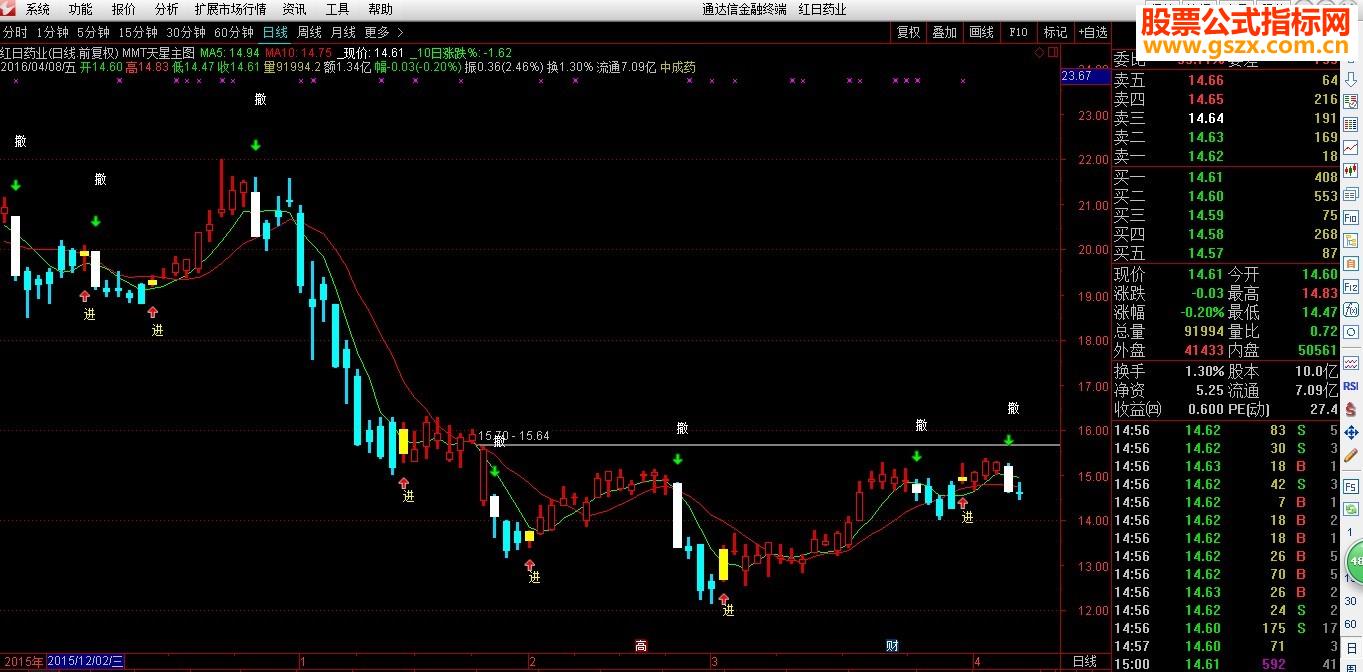Select the 日线 daily period tab
This screenshot has width=1363, height=672.
tap(274, 32)
